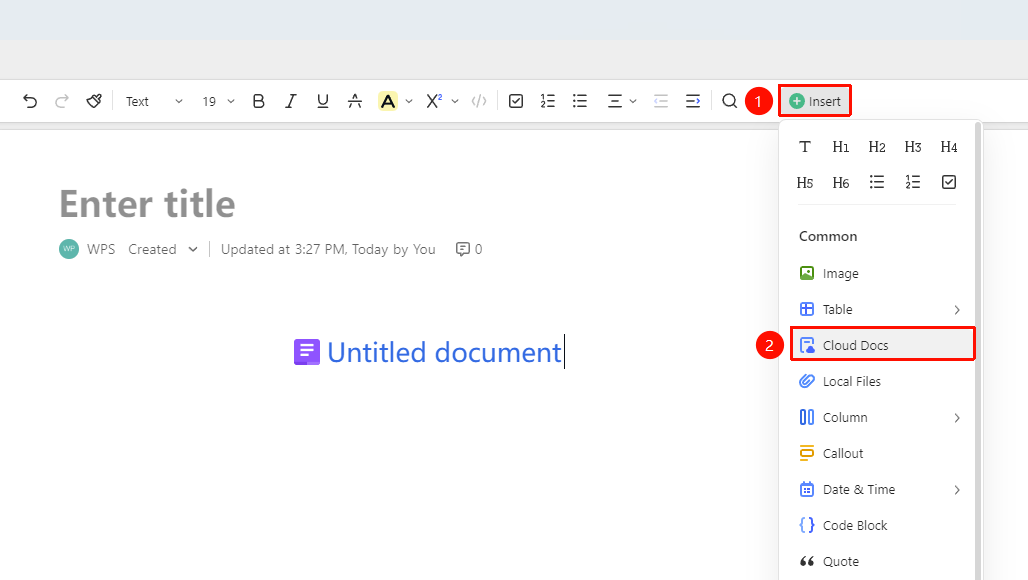
Task: Choose Heading 2 in Insert menu
Action: tap(877, 147)
